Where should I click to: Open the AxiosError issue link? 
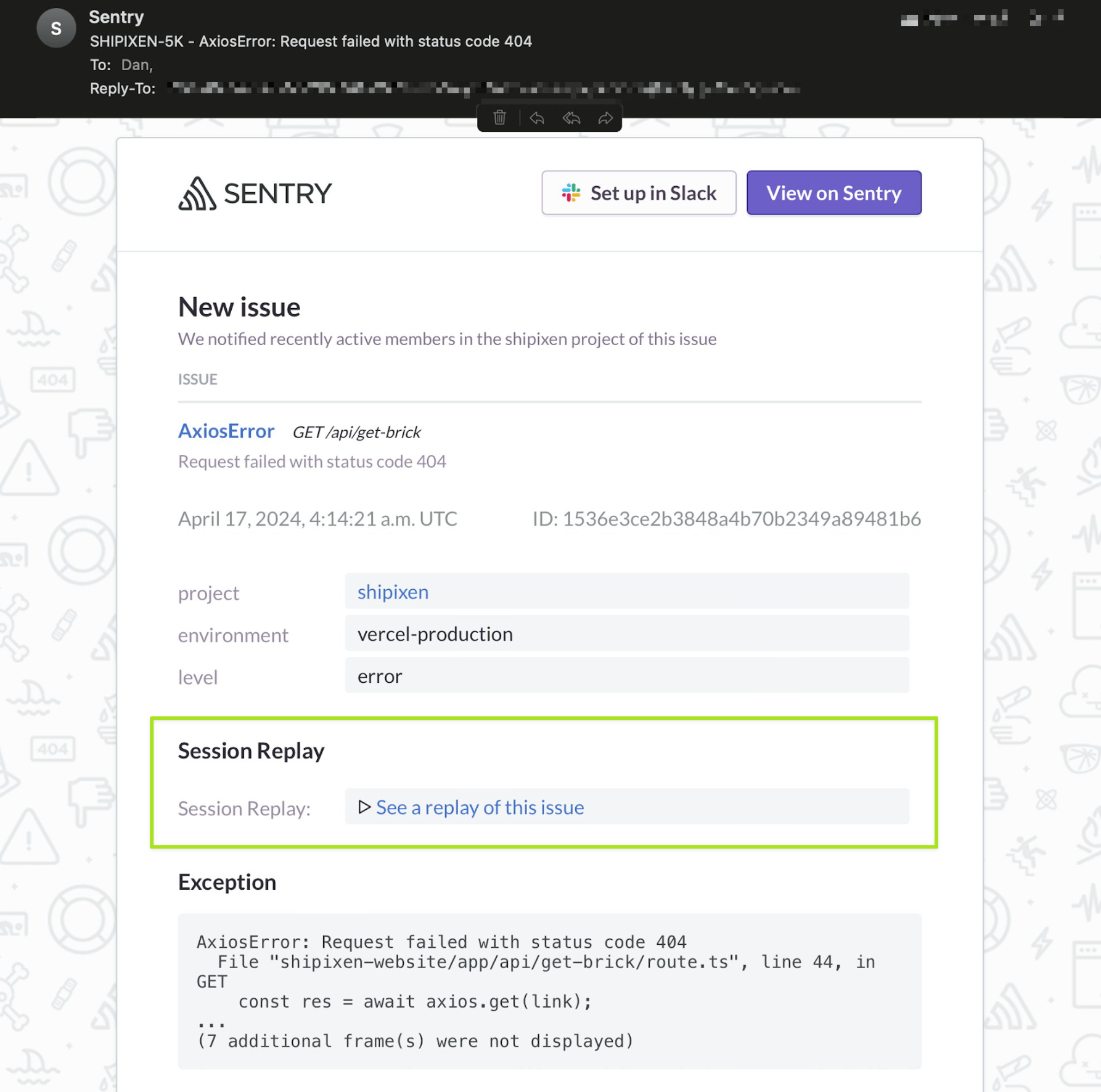(x=226, y=431)
